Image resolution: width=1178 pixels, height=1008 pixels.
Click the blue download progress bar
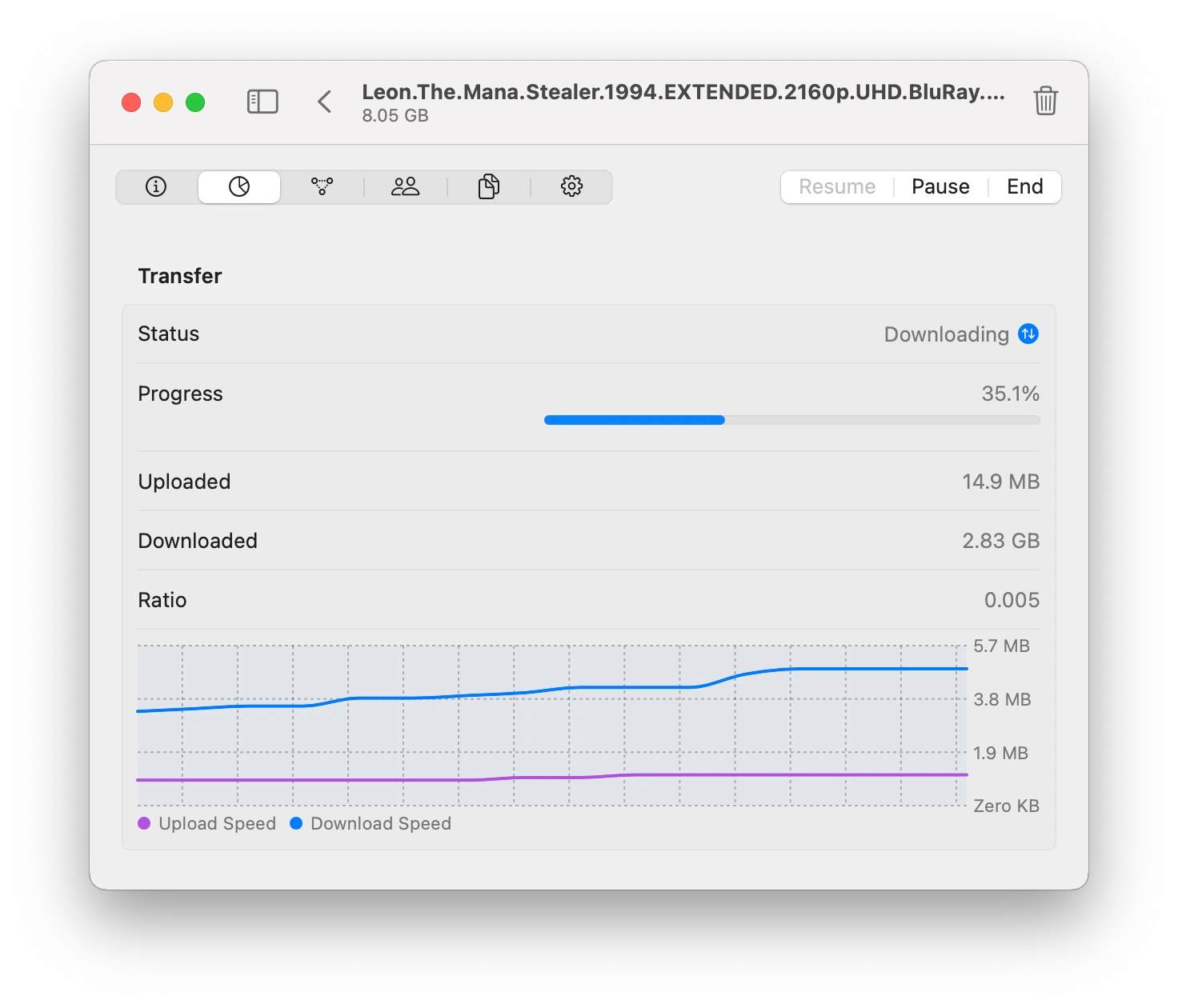tap(634, 420)
